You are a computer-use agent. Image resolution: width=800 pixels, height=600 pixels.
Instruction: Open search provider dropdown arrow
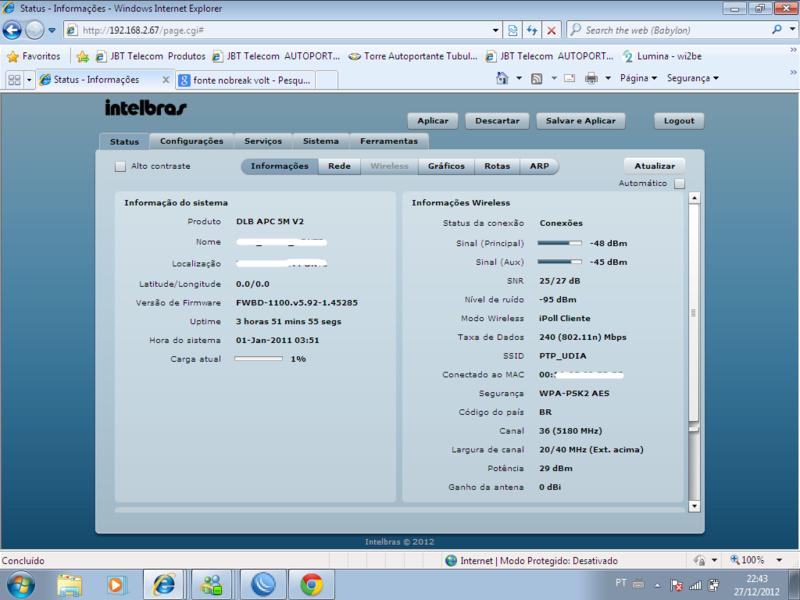(x=792, y=30)
